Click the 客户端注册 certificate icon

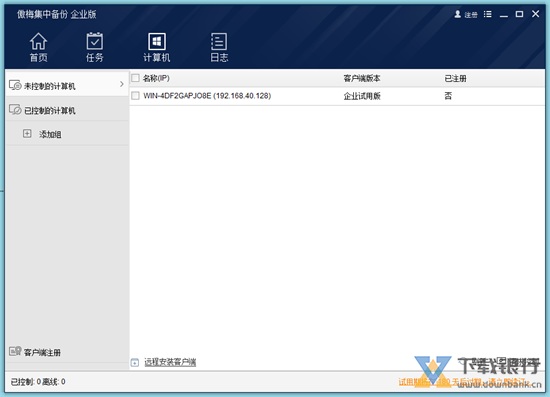(15, 351)
